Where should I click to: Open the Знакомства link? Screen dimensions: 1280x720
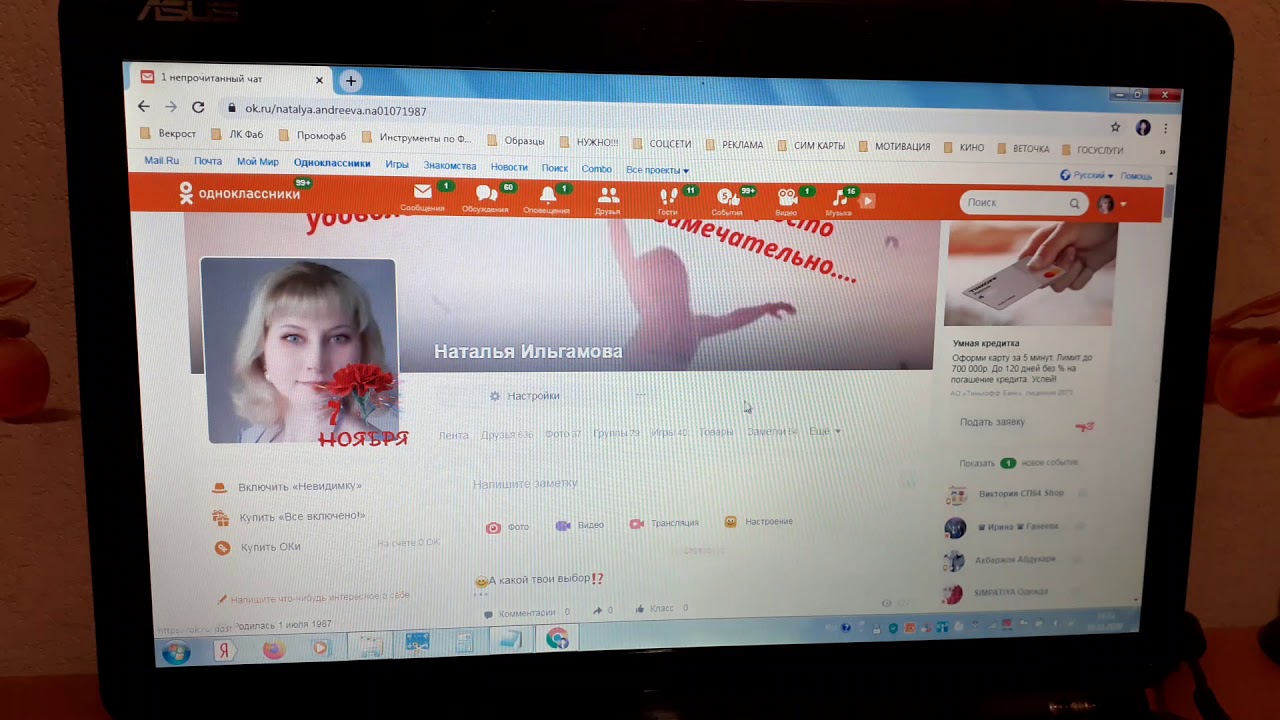click(450, 166)
